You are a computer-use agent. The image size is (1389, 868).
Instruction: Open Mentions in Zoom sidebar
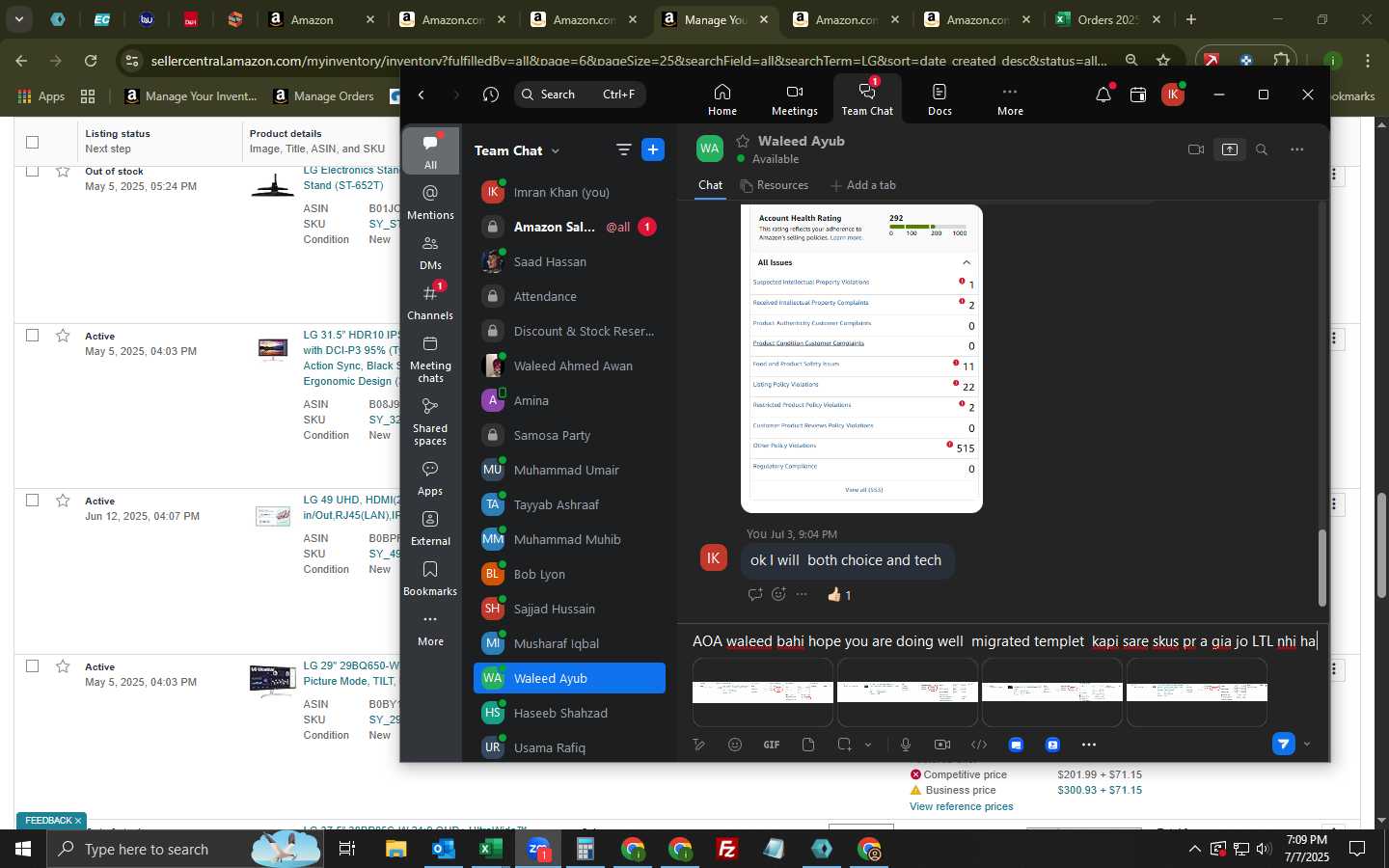point(430,202)
